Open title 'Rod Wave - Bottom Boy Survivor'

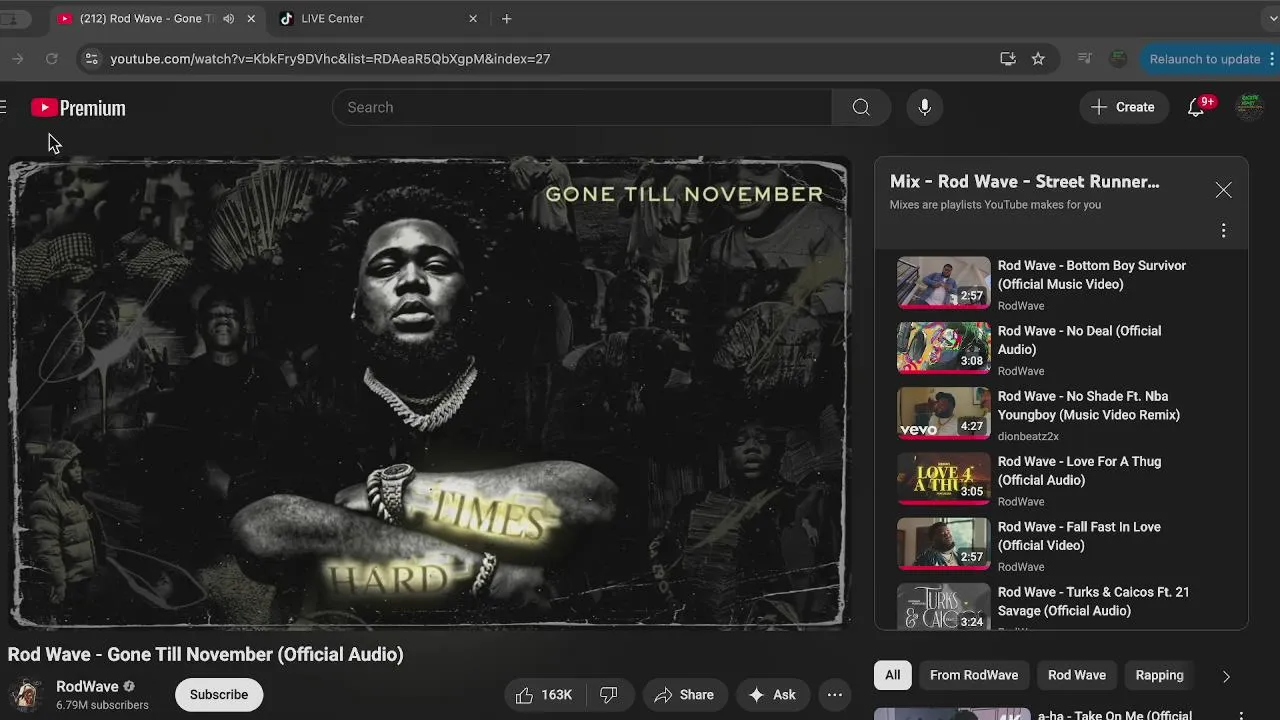[1092, 275]
